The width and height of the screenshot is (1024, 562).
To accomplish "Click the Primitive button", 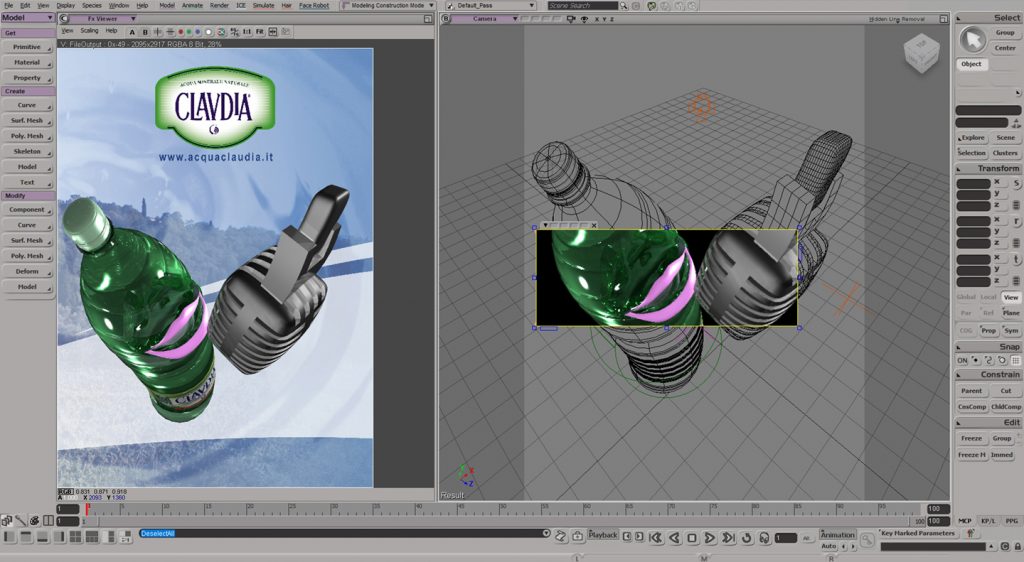I will [27, 47].
